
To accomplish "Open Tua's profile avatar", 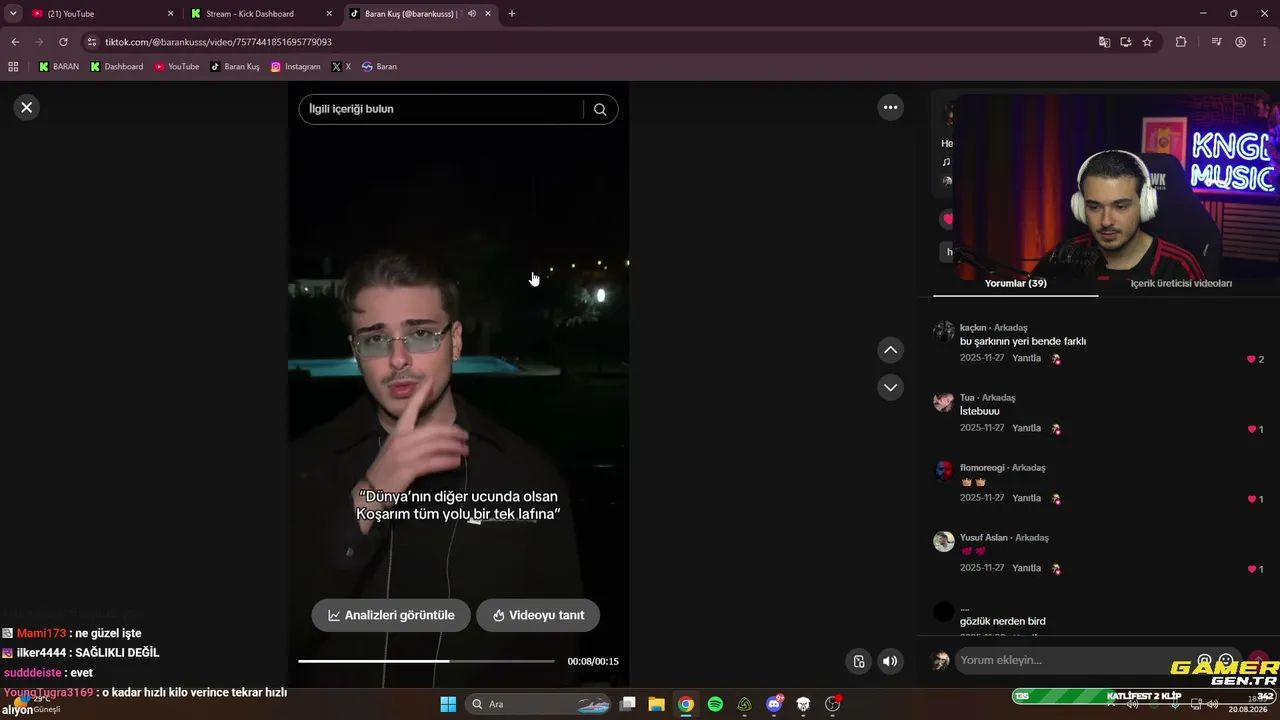I will tap(944, 402).
